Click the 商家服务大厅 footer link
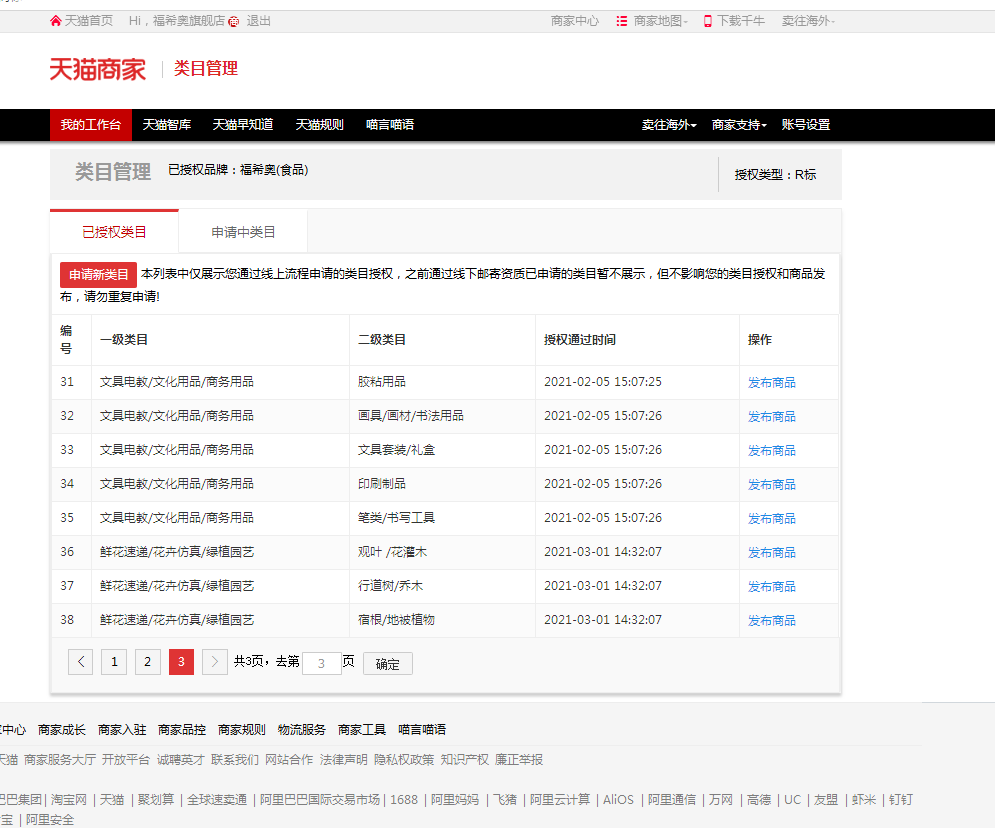995x828 pixels. [60, 759]
